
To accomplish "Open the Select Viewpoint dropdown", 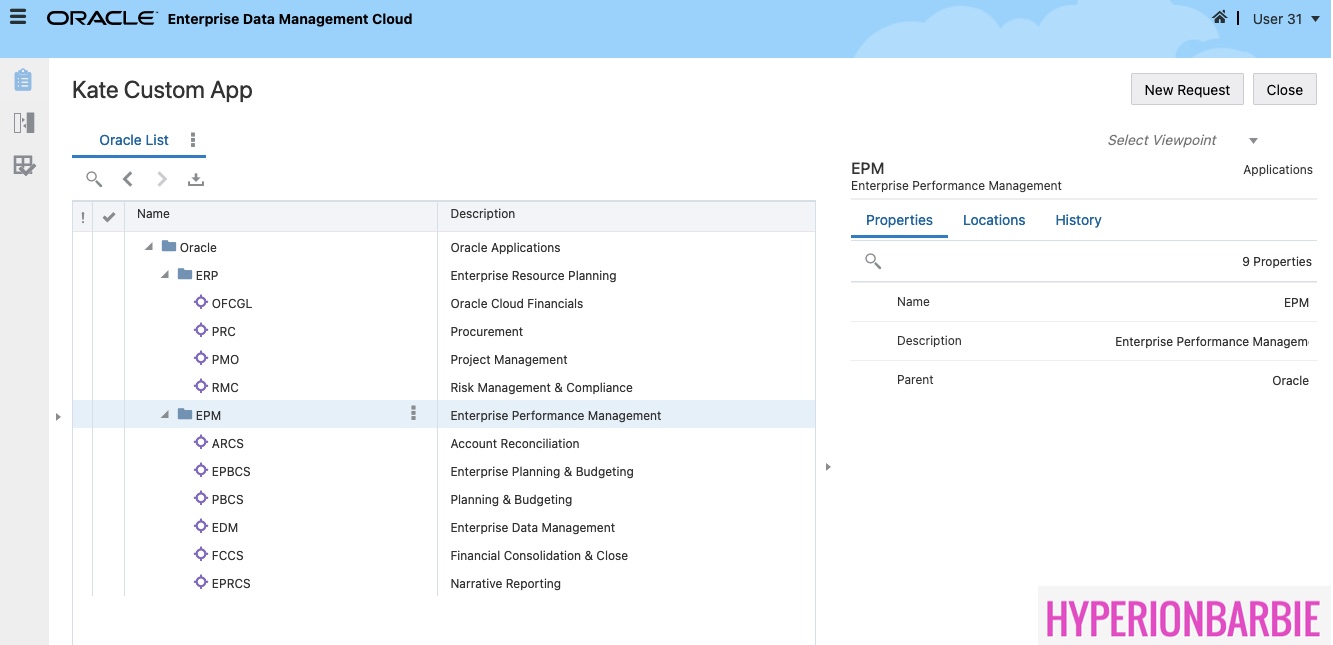I will pyautogui.click(x=1253, y=141).
